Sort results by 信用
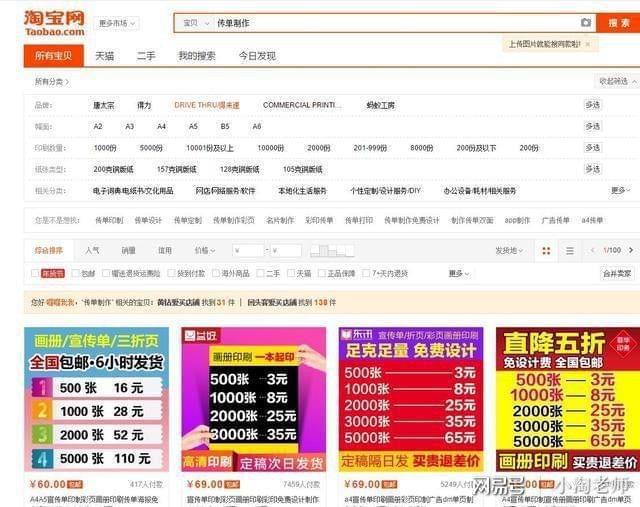 (x=165, y=250)
